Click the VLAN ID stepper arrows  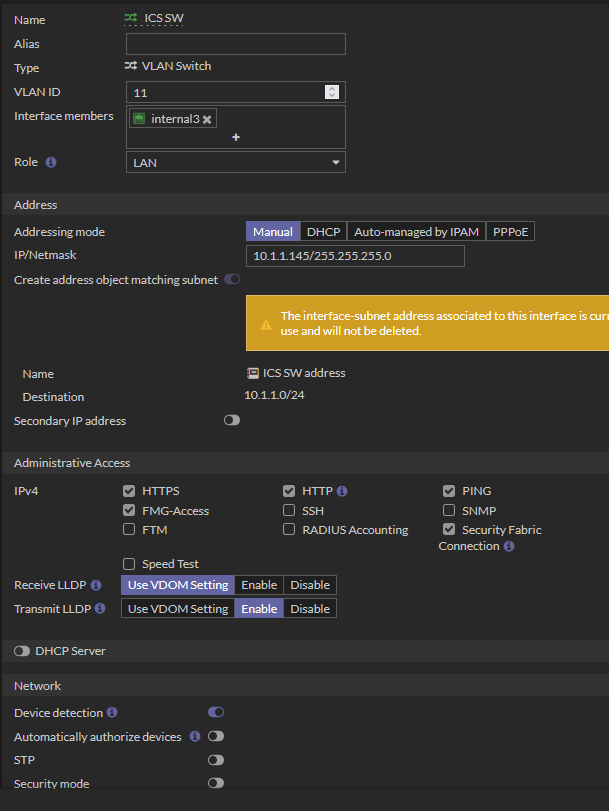coord(332,92)
